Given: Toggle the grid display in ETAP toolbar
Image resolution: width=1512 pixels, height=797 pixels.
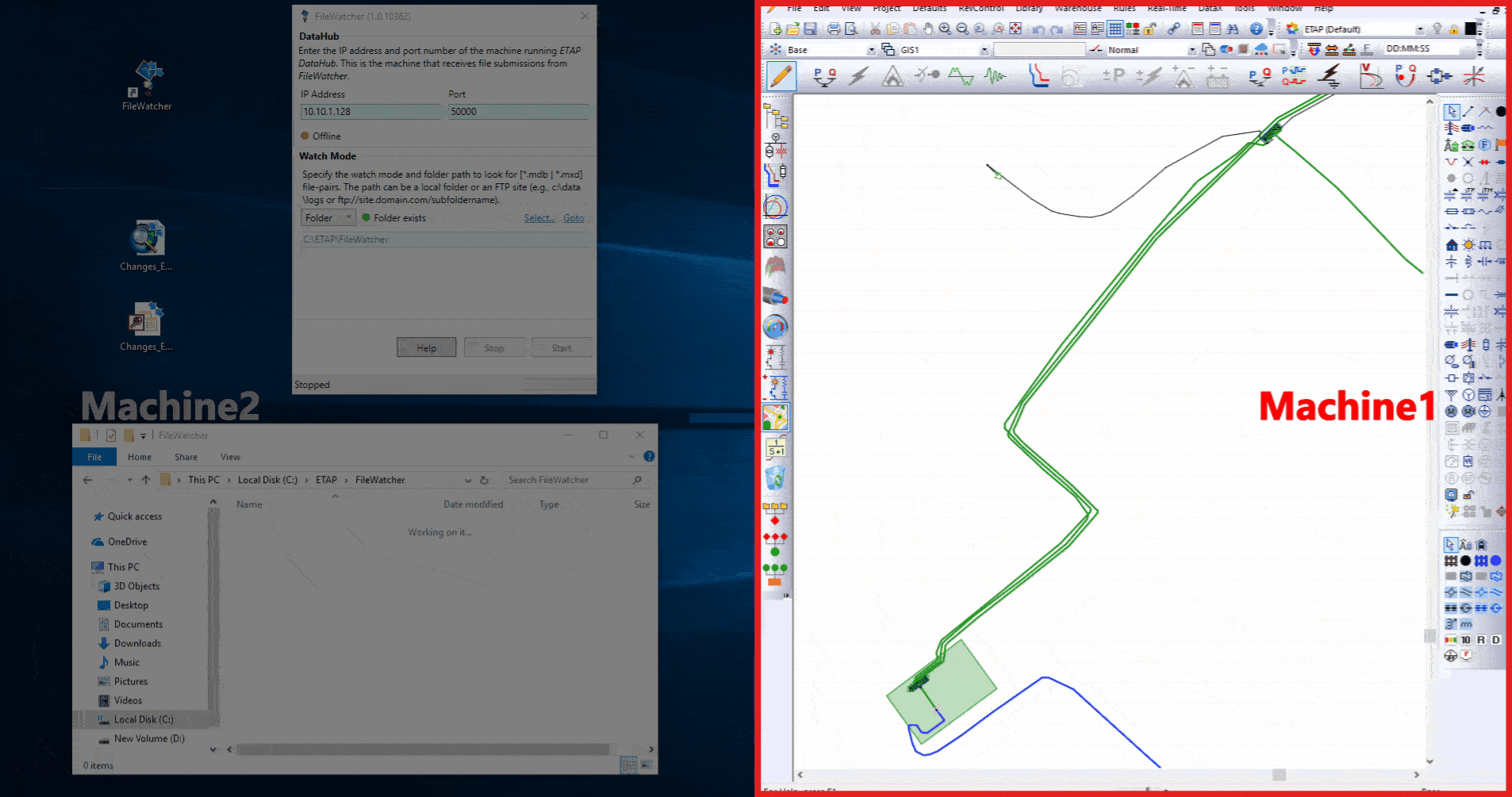Looking at the screenshot, I should [1115, 28].
